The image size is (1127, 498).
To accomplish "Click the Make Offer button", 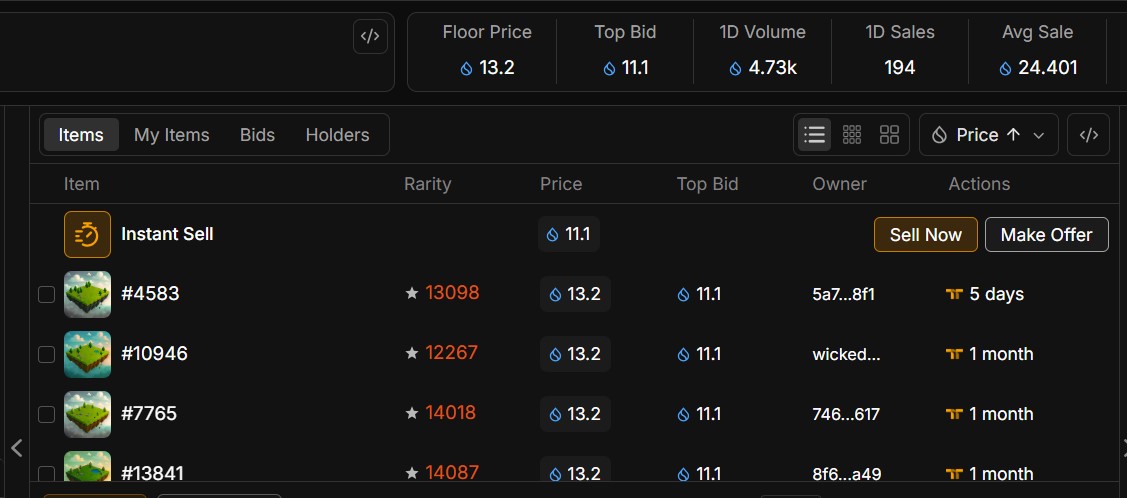I will [1046, 234].
